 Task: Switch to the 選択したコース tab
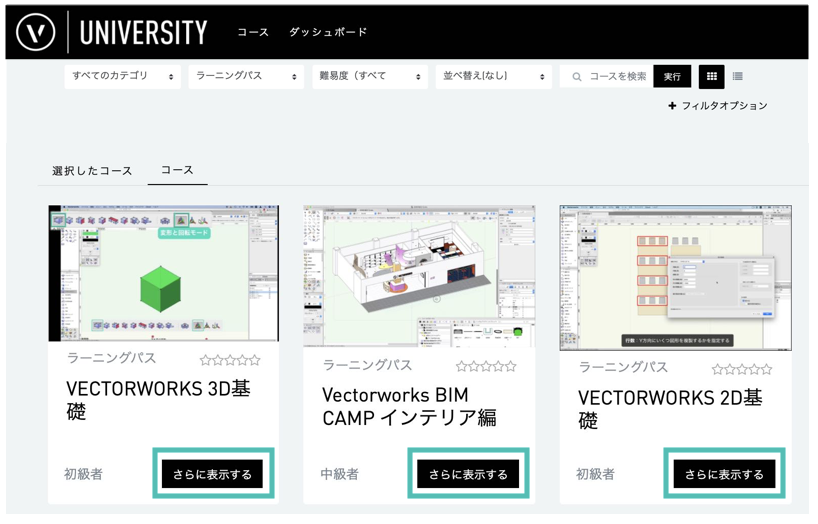pos(92,171)
